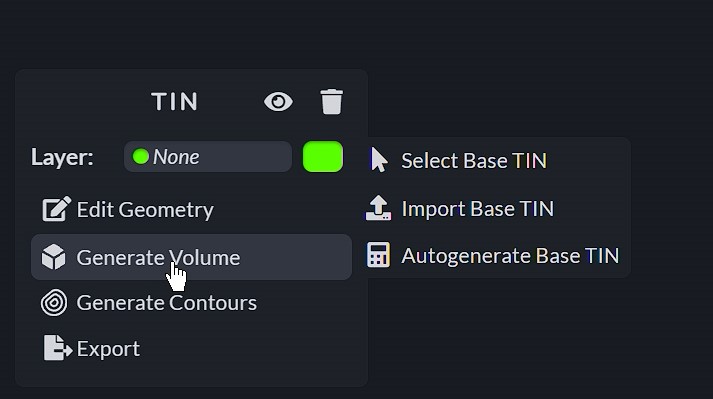
Task: Click the bright green color swatch
Action: [323, 157]
